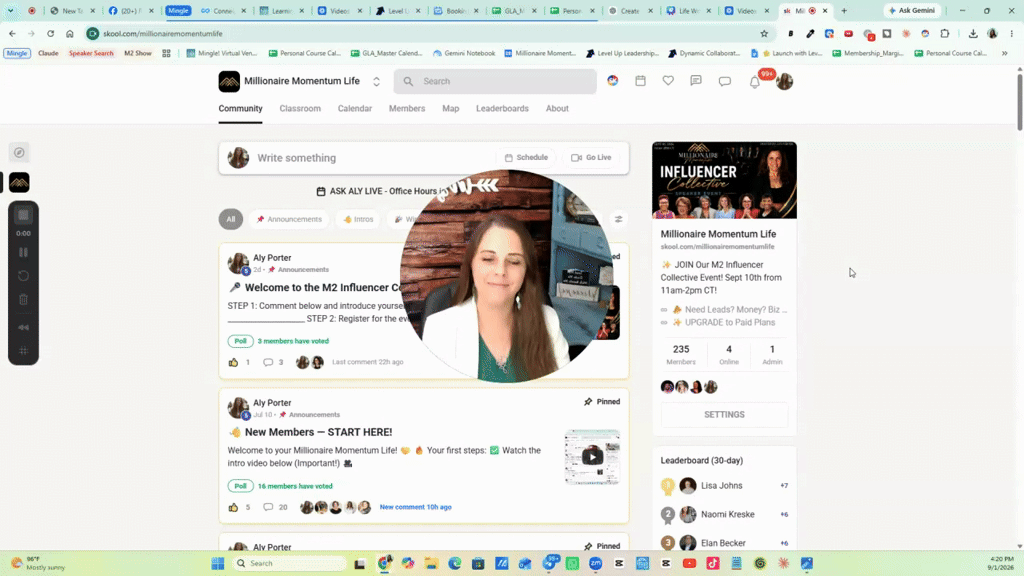Reload the page in Chrome

point(50,33)
